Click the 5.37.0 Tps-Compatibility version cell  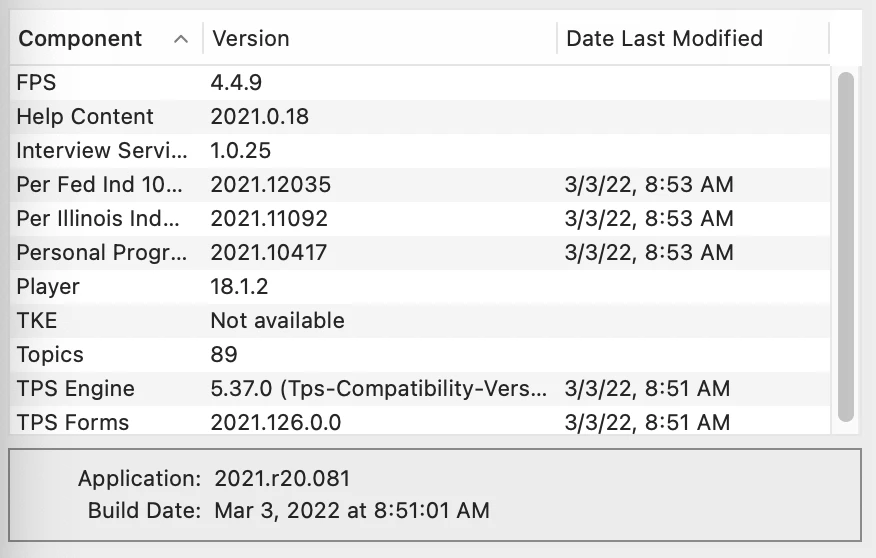tap(379, 389)
